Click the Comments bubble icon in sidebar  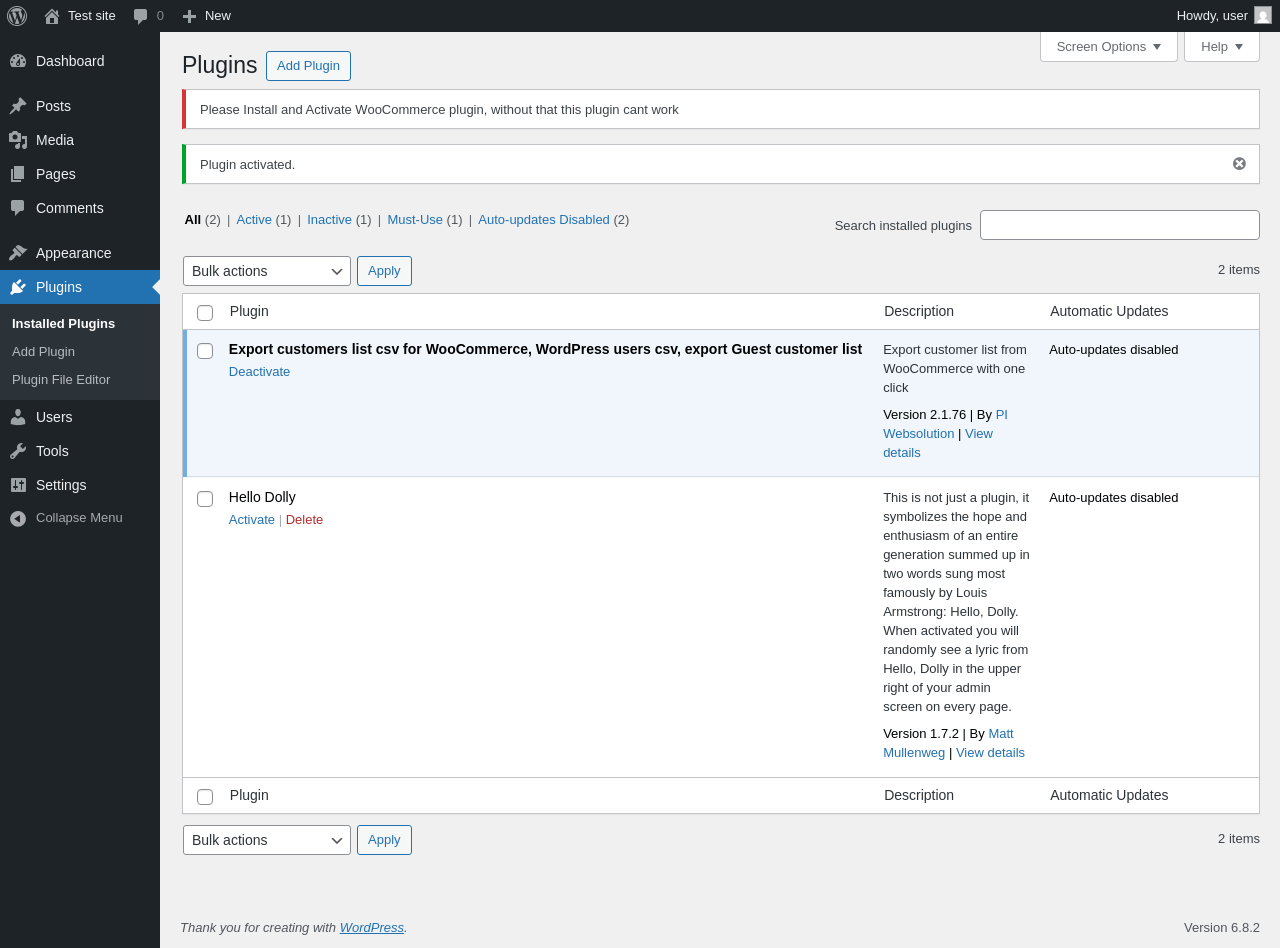pos(18,208)
